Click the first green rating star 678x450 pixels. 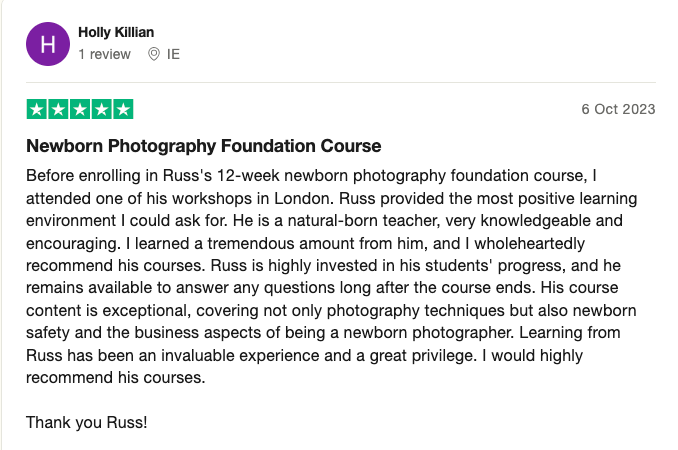(x=37, y=109)
